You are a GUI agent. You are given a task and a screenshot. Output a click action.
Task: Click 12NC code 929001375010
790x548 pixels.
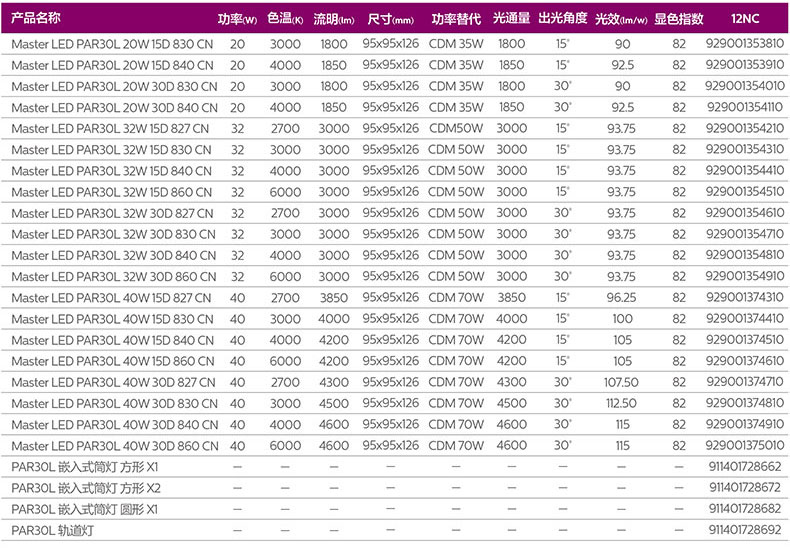point(745,445)
